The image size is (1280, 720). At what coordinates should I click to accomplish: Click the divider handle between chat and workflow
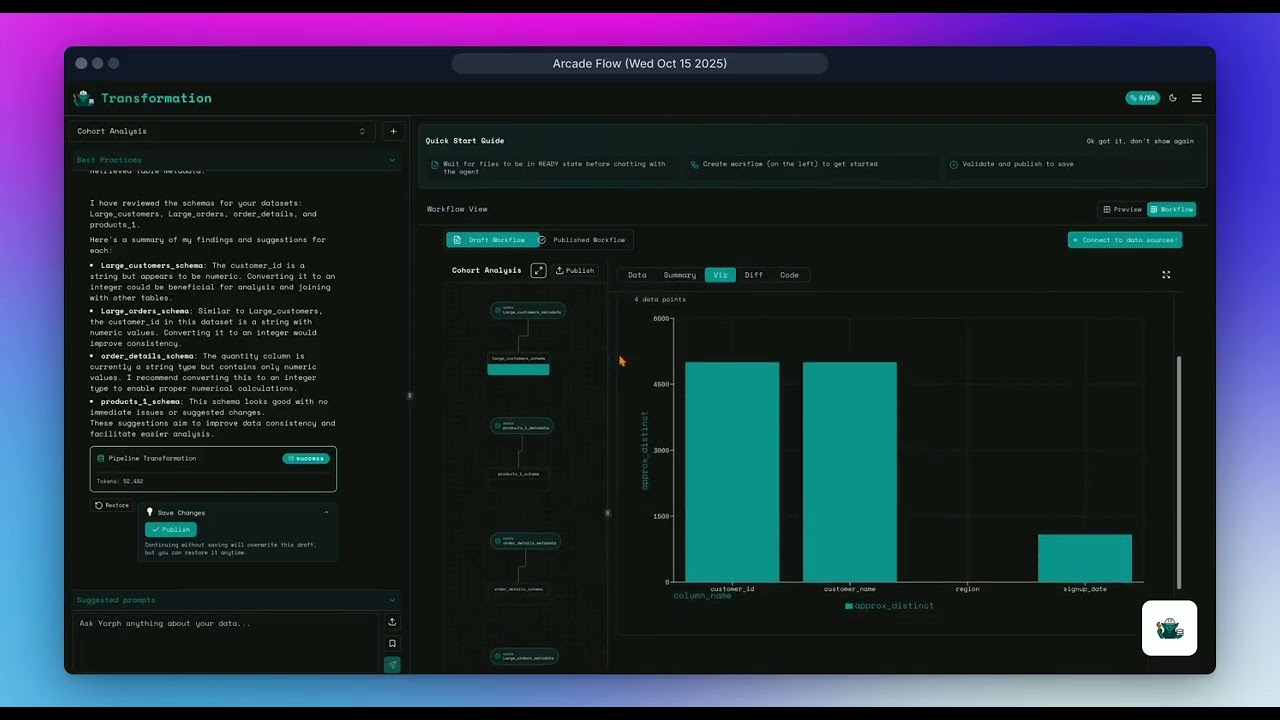point(410,396)
